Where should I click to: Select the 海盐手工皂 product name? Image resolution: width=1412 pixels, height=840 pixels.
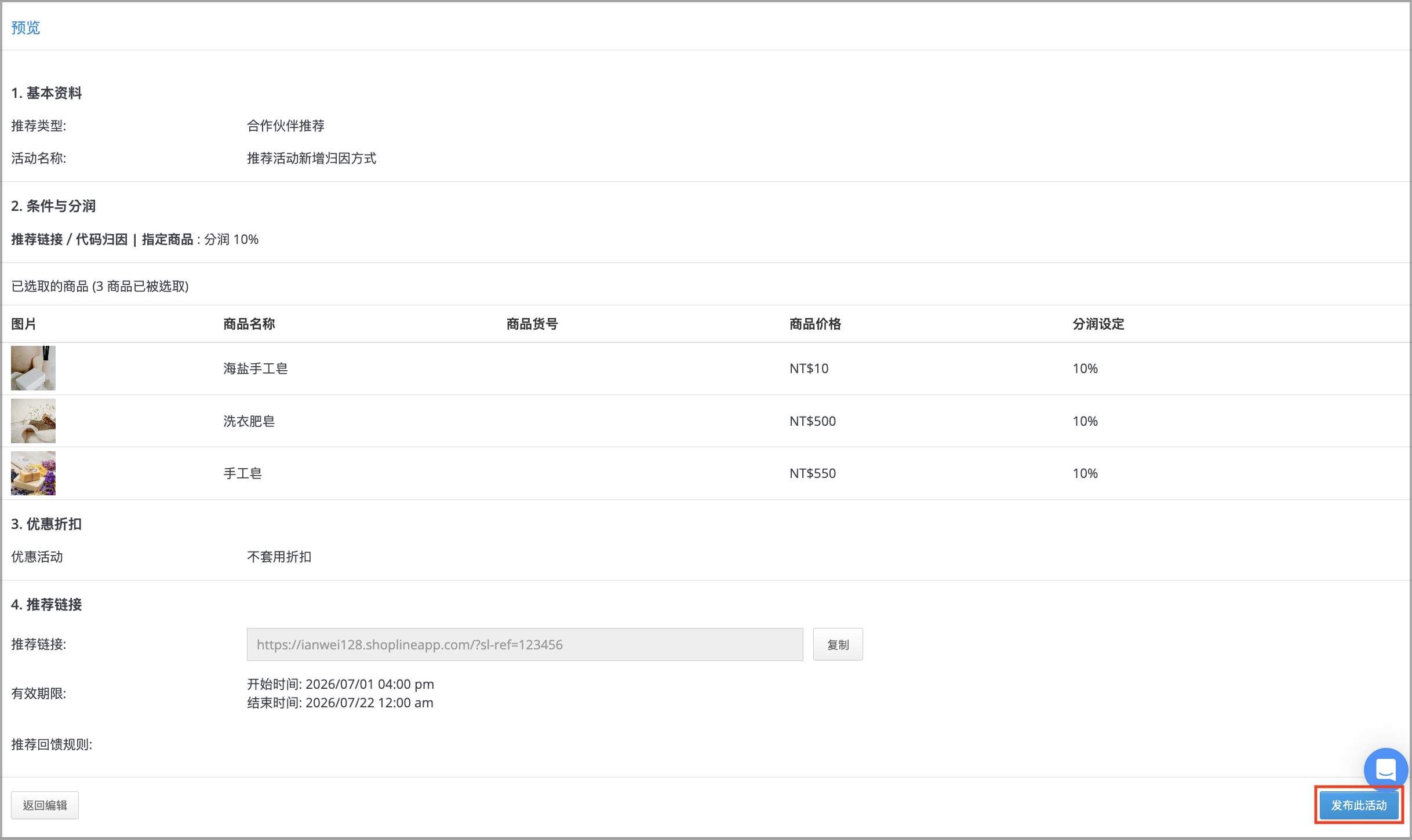[x=256, y=368]
